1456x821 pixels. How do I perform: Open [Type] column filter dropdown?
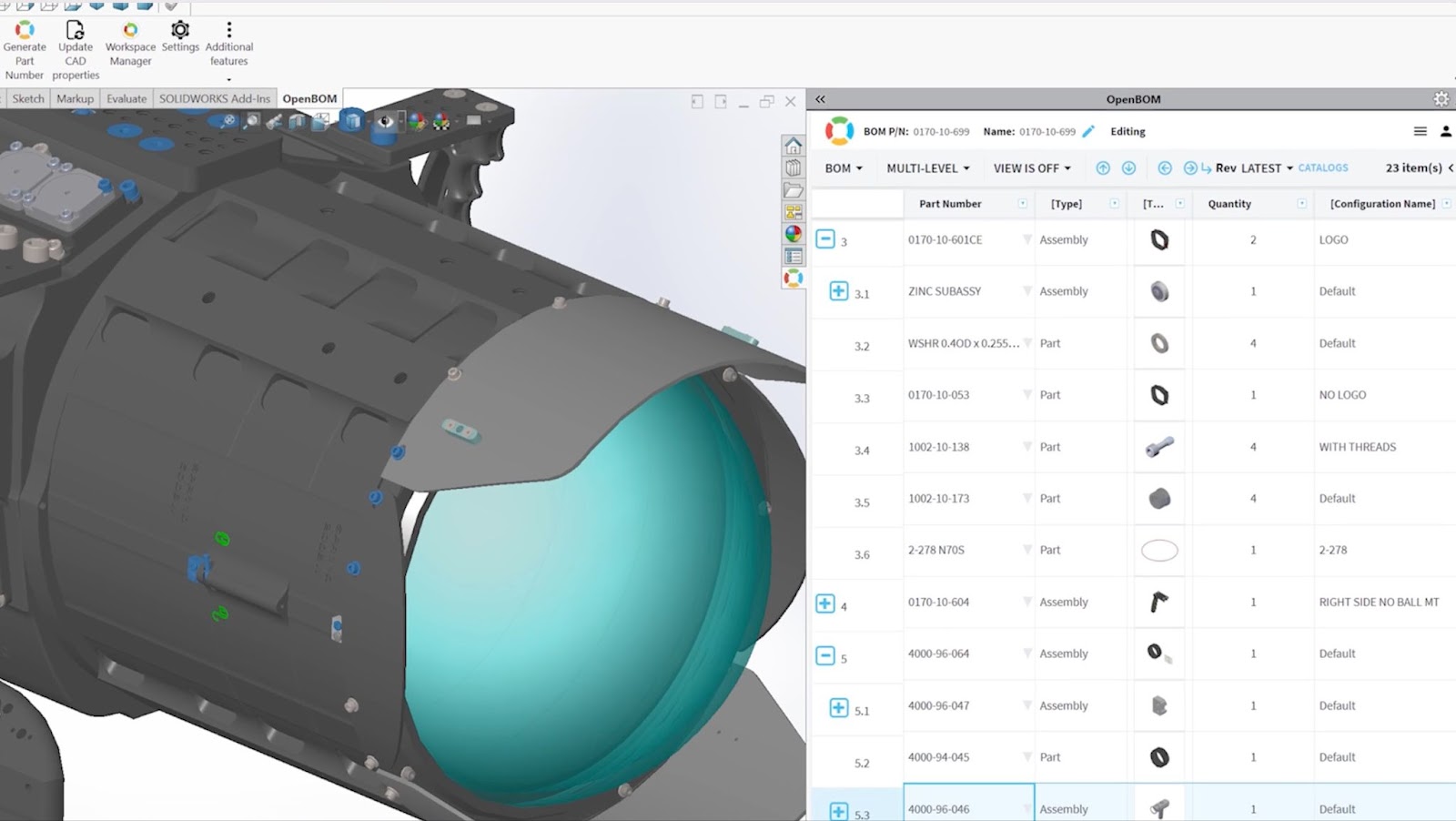click(x=1114, y=204)
